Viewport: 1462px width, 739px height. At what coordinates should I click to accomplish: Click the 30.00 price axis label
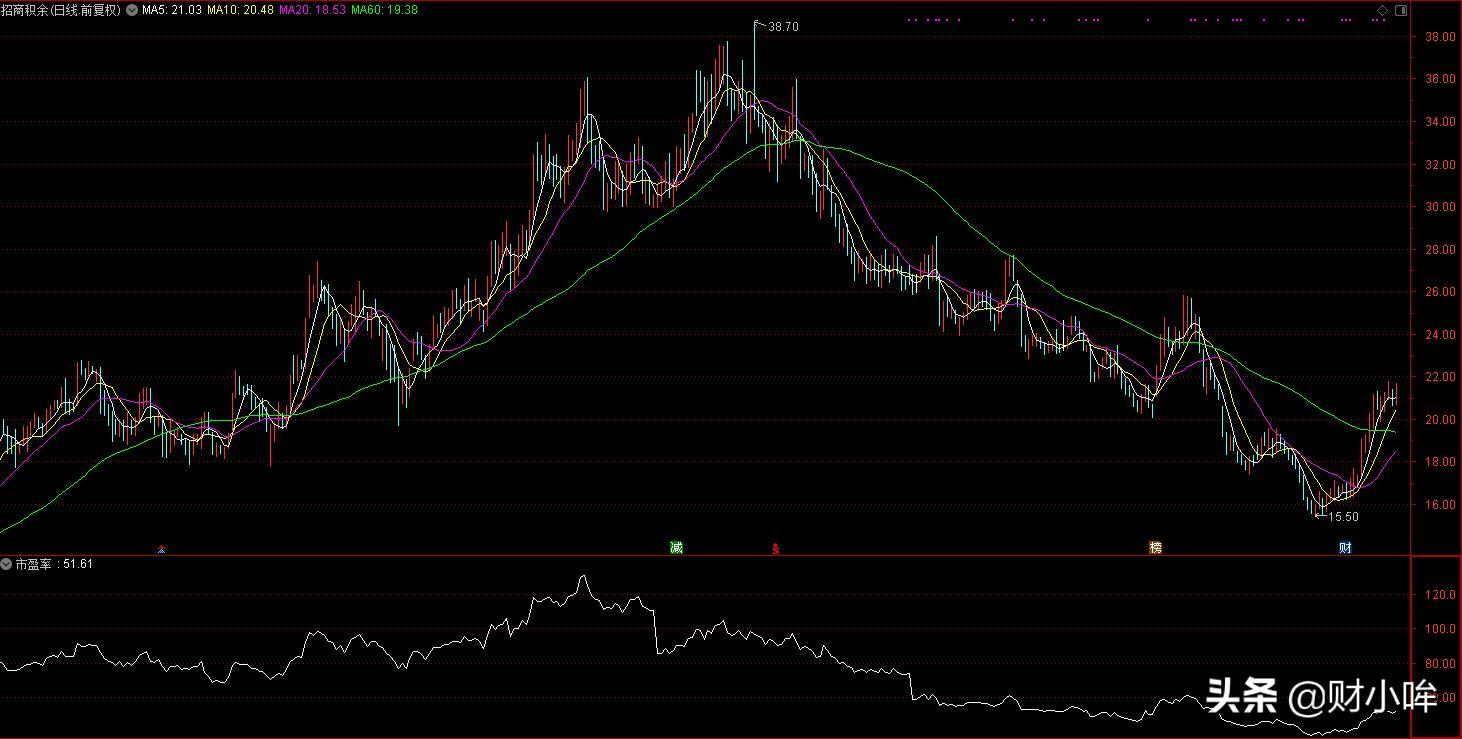1439,207
